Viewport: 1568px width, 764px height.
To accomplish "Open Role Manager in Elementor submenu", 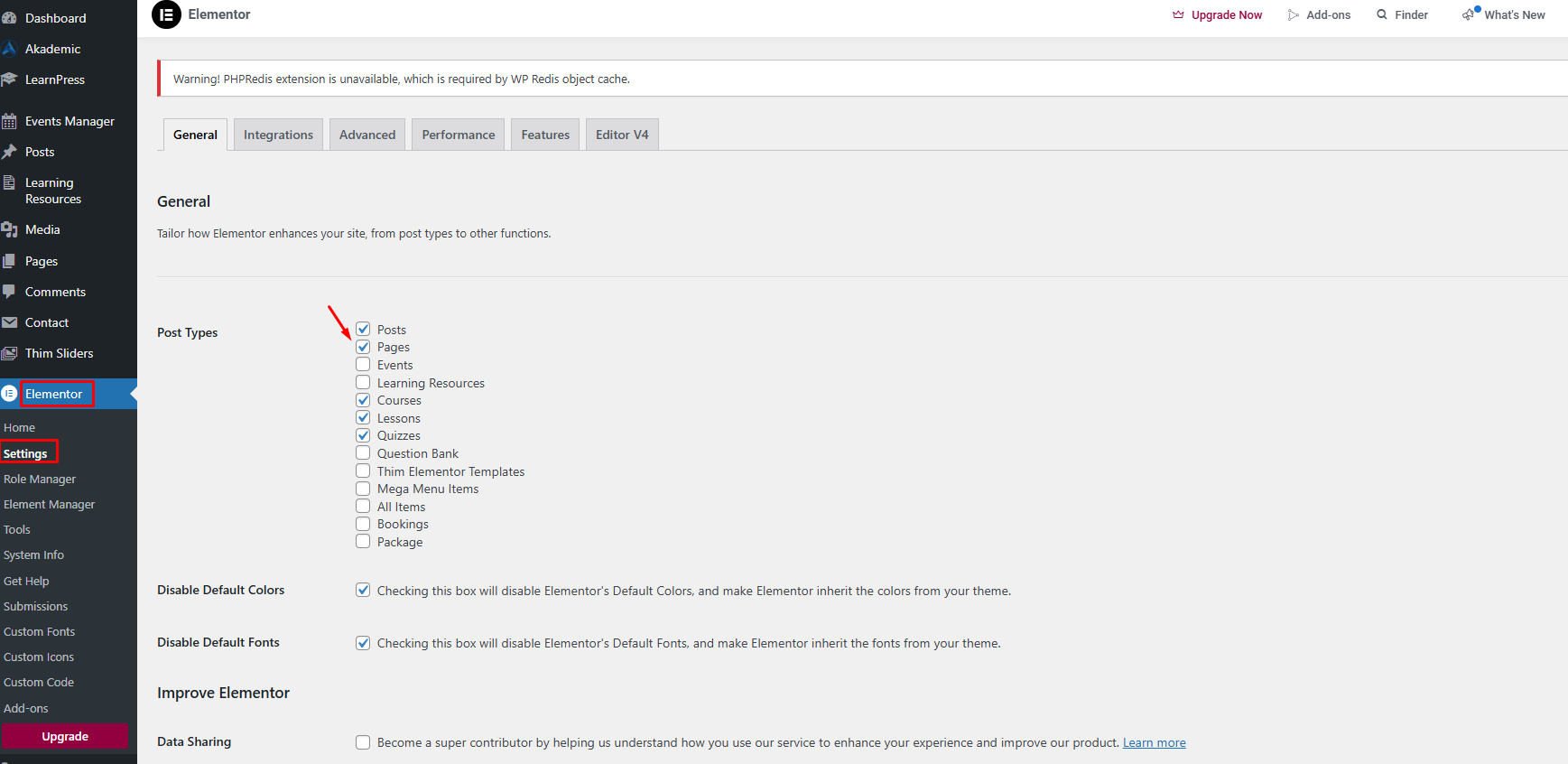I will (40, 480).
